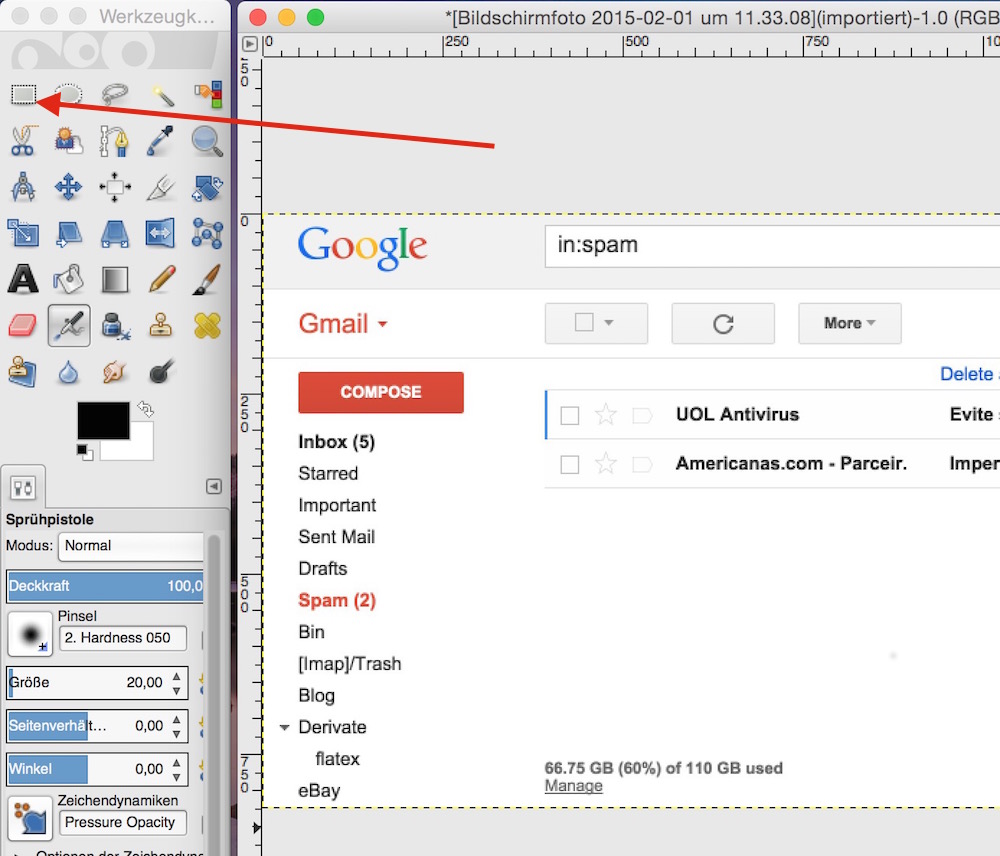
Task: Select the Move tool
Action: [x=68, y=187]
